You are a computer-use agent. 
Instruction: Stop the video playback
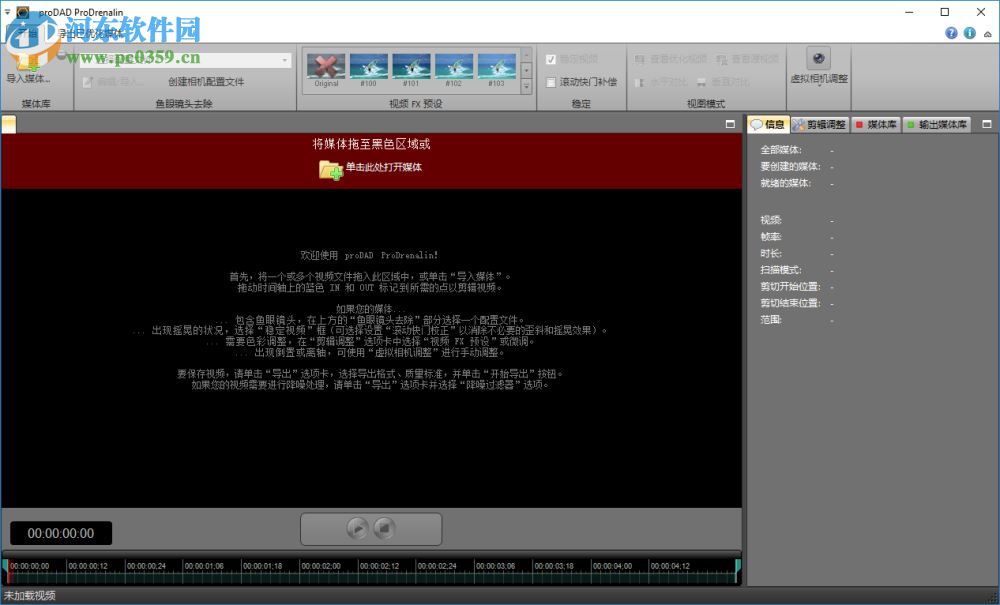pyautogui.click(x=384, y=528)
